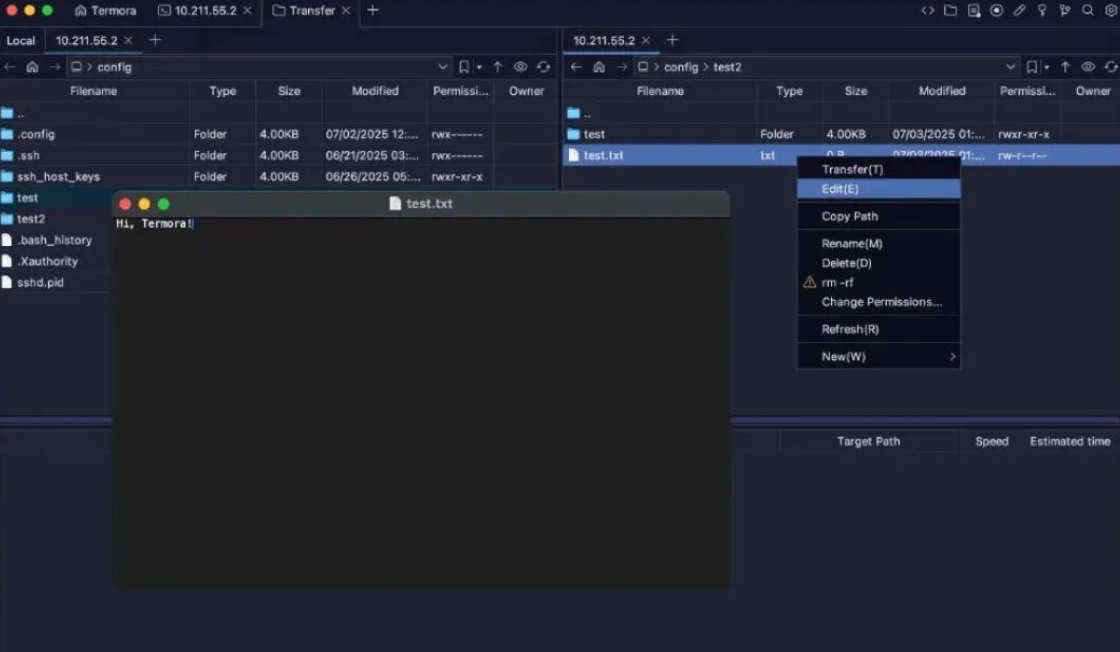Switch to Local tab in left panel
Image resolution: width=1120 pixels, height=652 pixels.
21,40
